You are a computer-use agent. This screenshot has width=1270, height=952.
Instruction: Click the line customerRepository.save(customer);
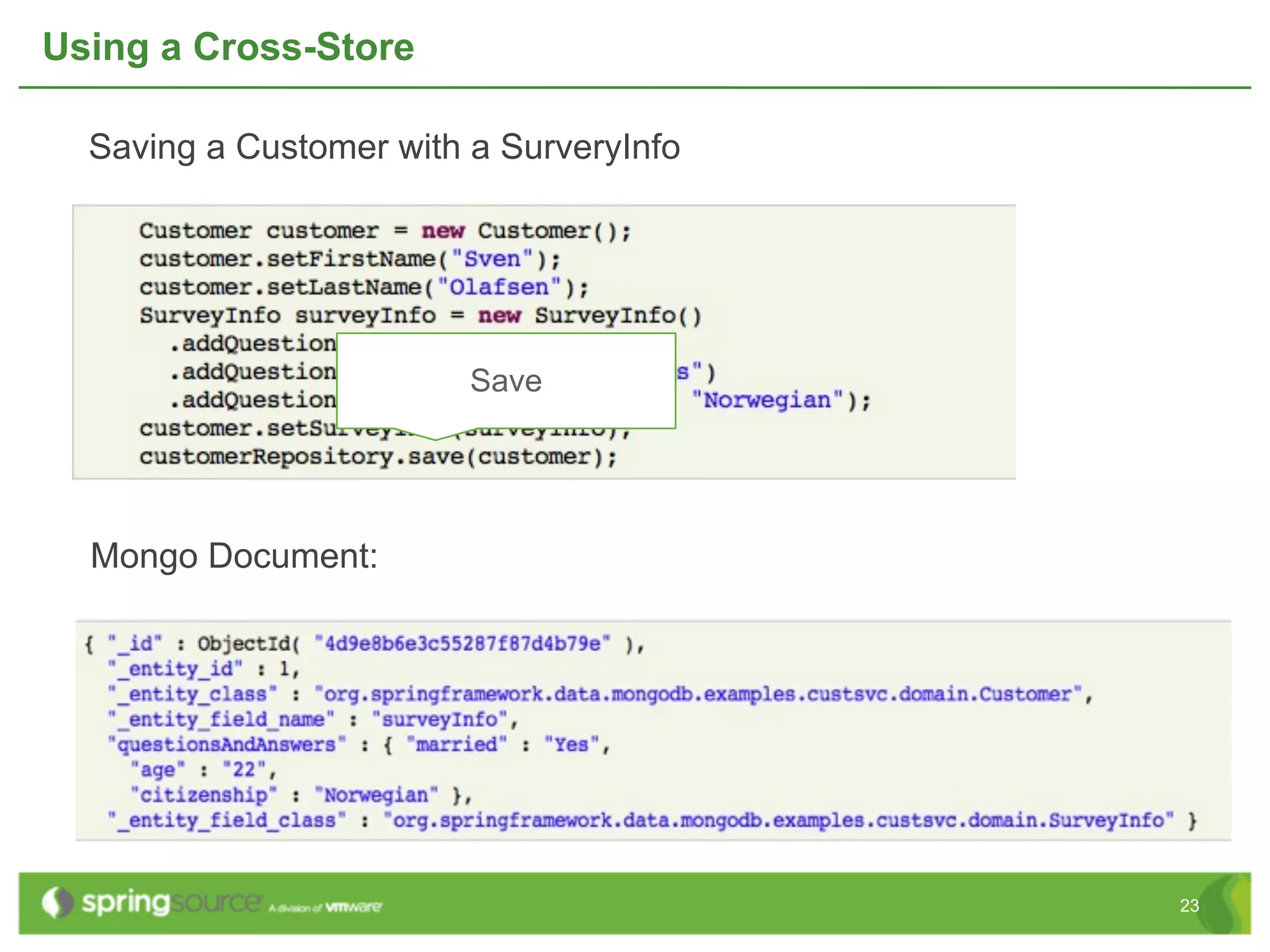[x=378, y=457]
